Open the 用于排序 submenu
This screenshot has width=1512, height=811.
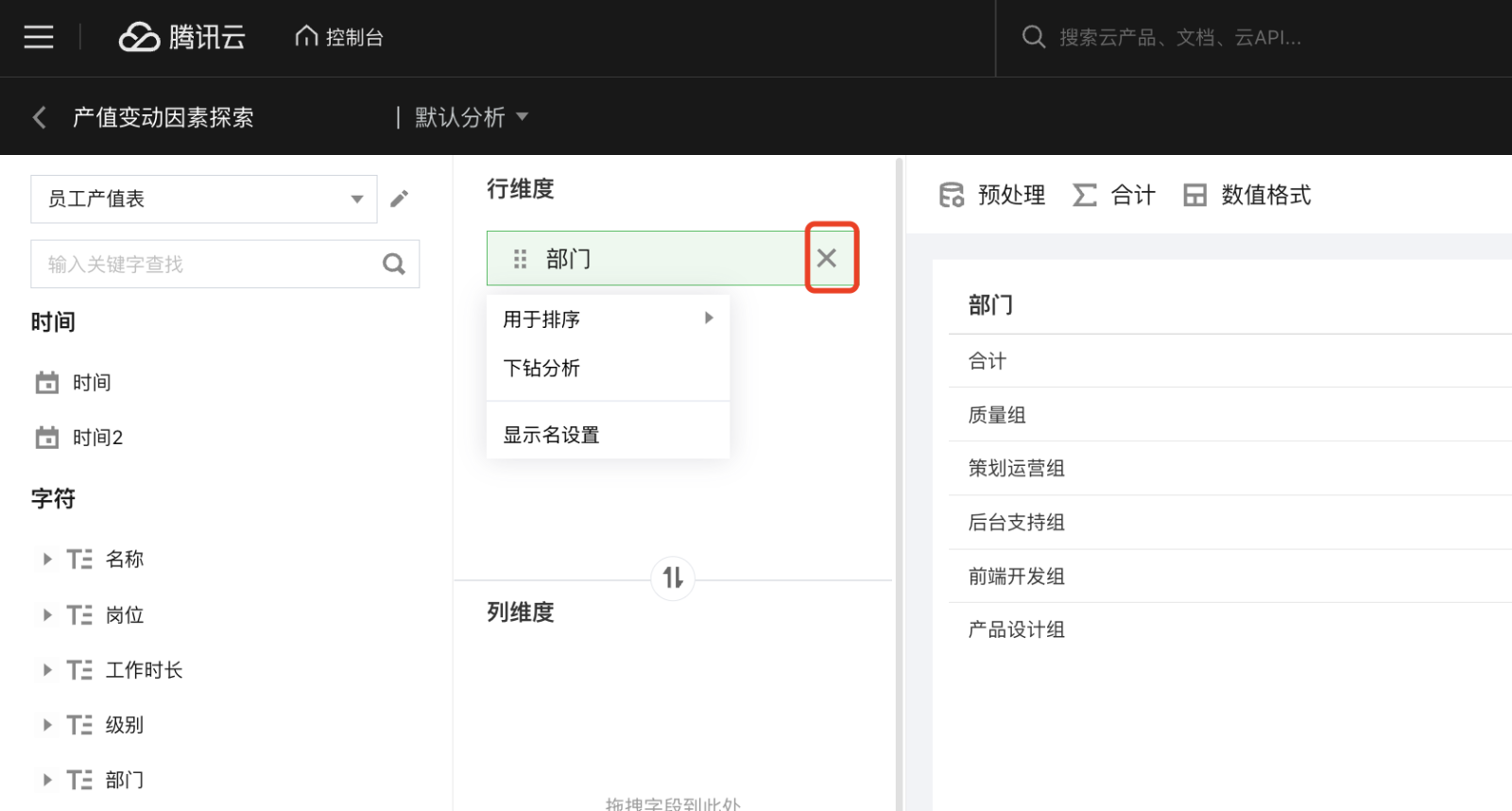click(608, 319)
